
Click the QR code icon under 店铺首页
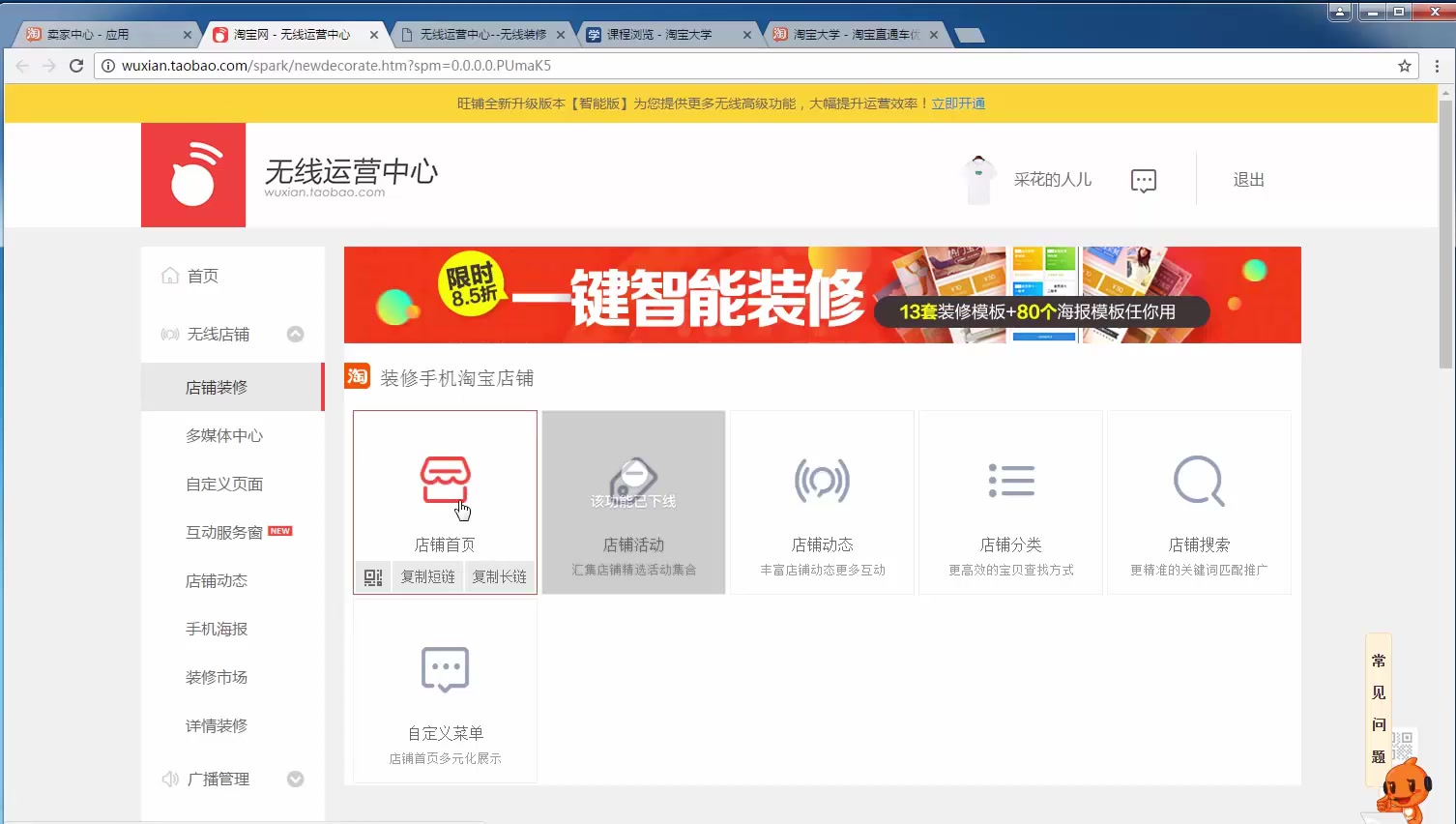[x=373, y=577]
